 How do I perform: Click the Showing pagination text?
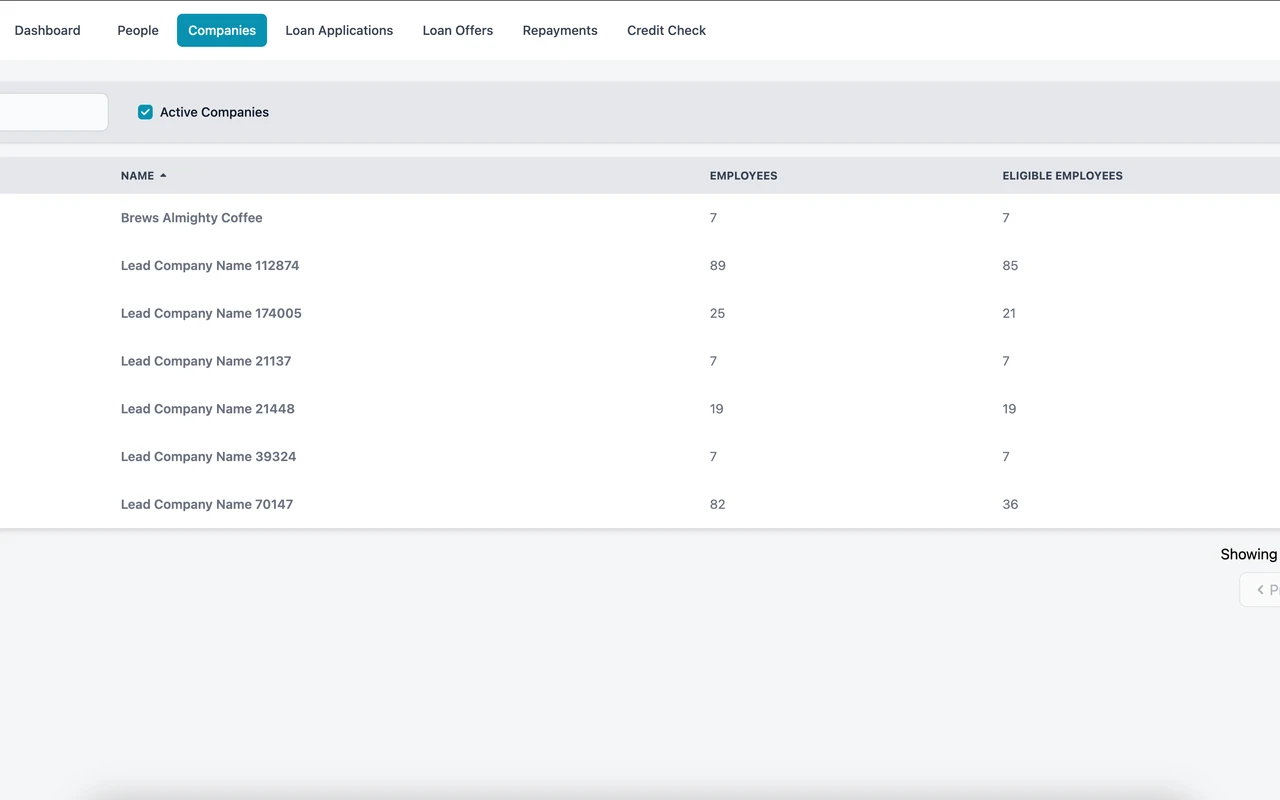[1249, 554]
